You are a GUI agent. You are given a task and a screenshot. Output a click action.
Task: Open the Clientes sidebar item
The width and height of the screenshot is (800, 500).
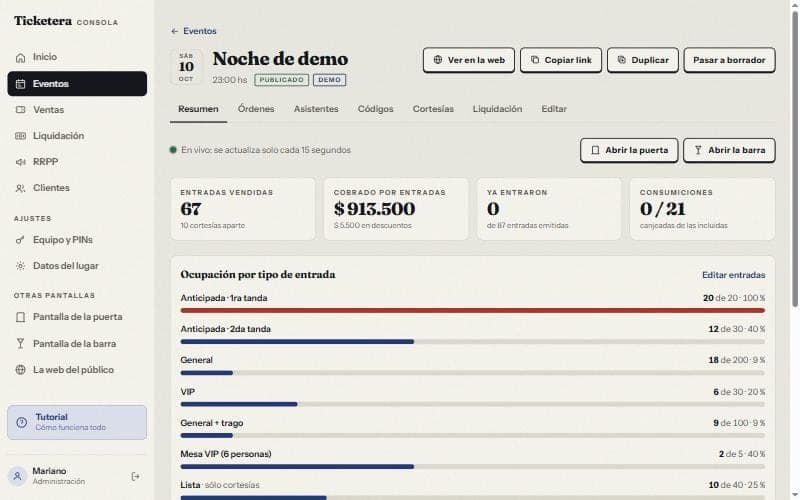tap(77, 188)
